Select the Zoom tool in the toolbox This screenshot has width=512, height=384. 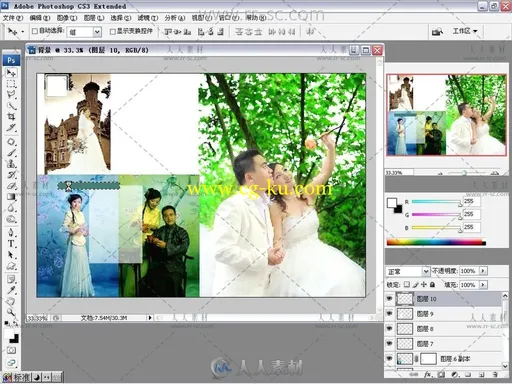[11, 312]
